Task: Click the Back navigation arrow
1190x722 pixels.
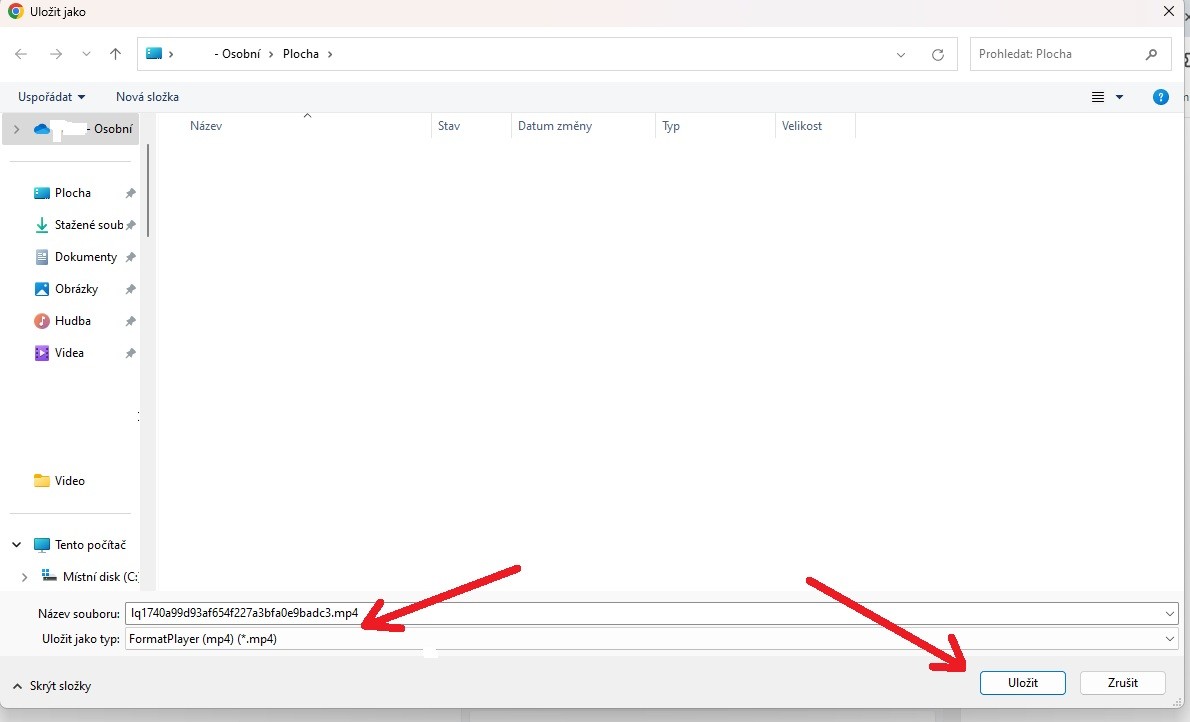Action: 21,54
